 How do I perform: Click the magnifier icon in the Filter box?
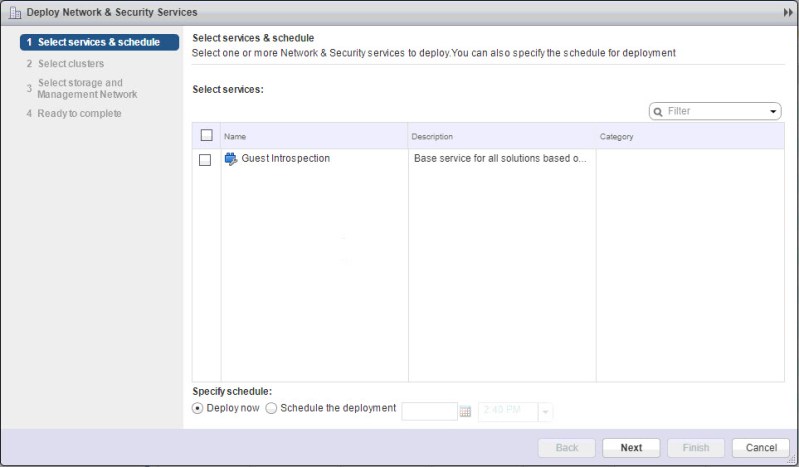click(x=659, y=111)
